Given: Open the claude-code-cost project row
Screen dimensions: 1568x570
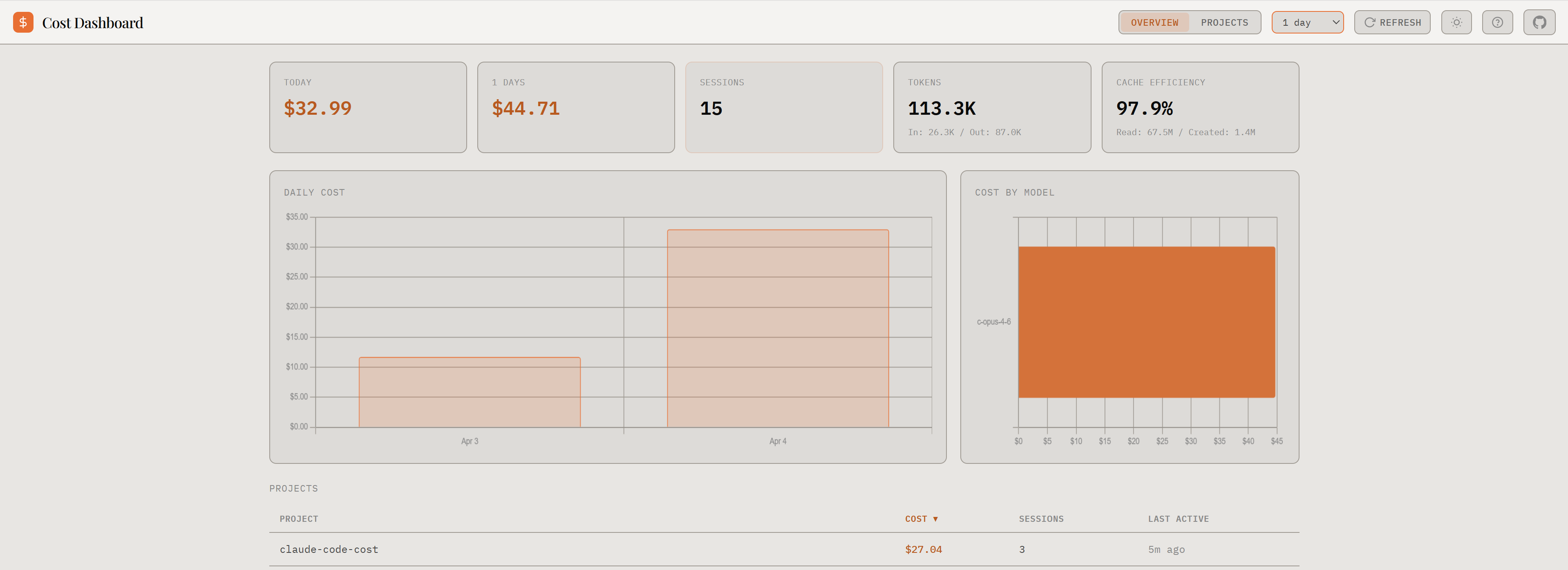Looking at the screenshot, I should (x=329, y=549).
